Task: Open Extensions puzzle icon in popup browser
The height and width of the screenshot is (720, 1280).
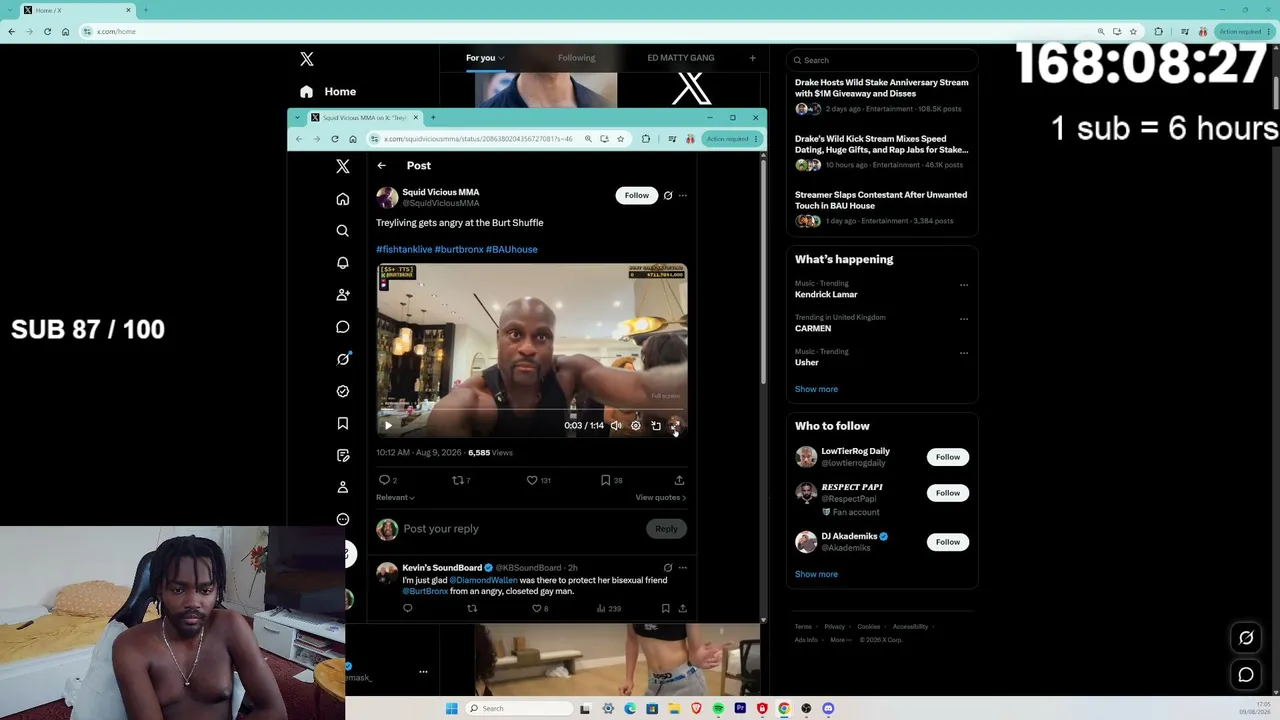Action: [x=646, y=139]
